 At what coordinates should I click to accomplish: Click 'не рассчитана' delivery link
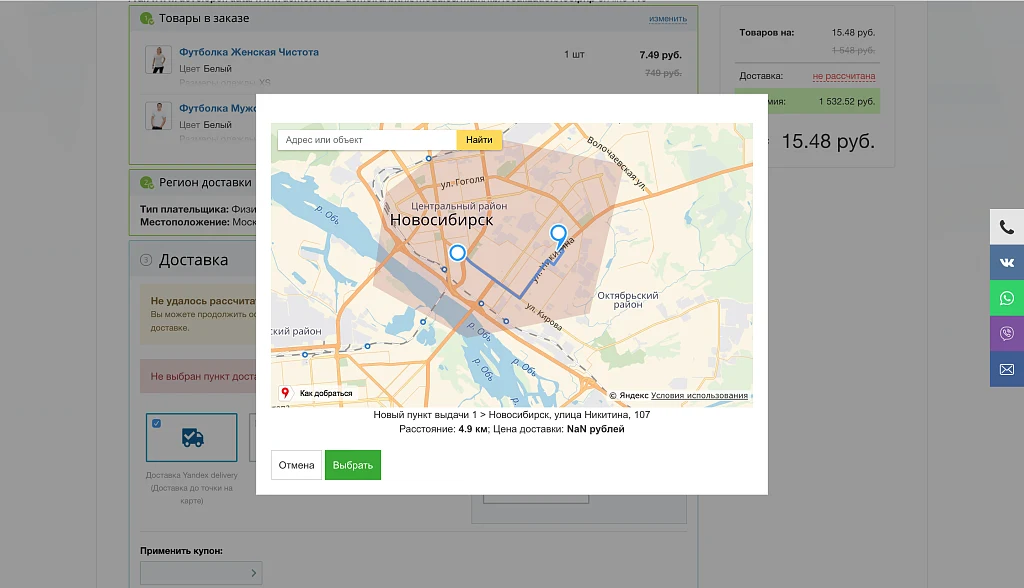pos(844,76)
